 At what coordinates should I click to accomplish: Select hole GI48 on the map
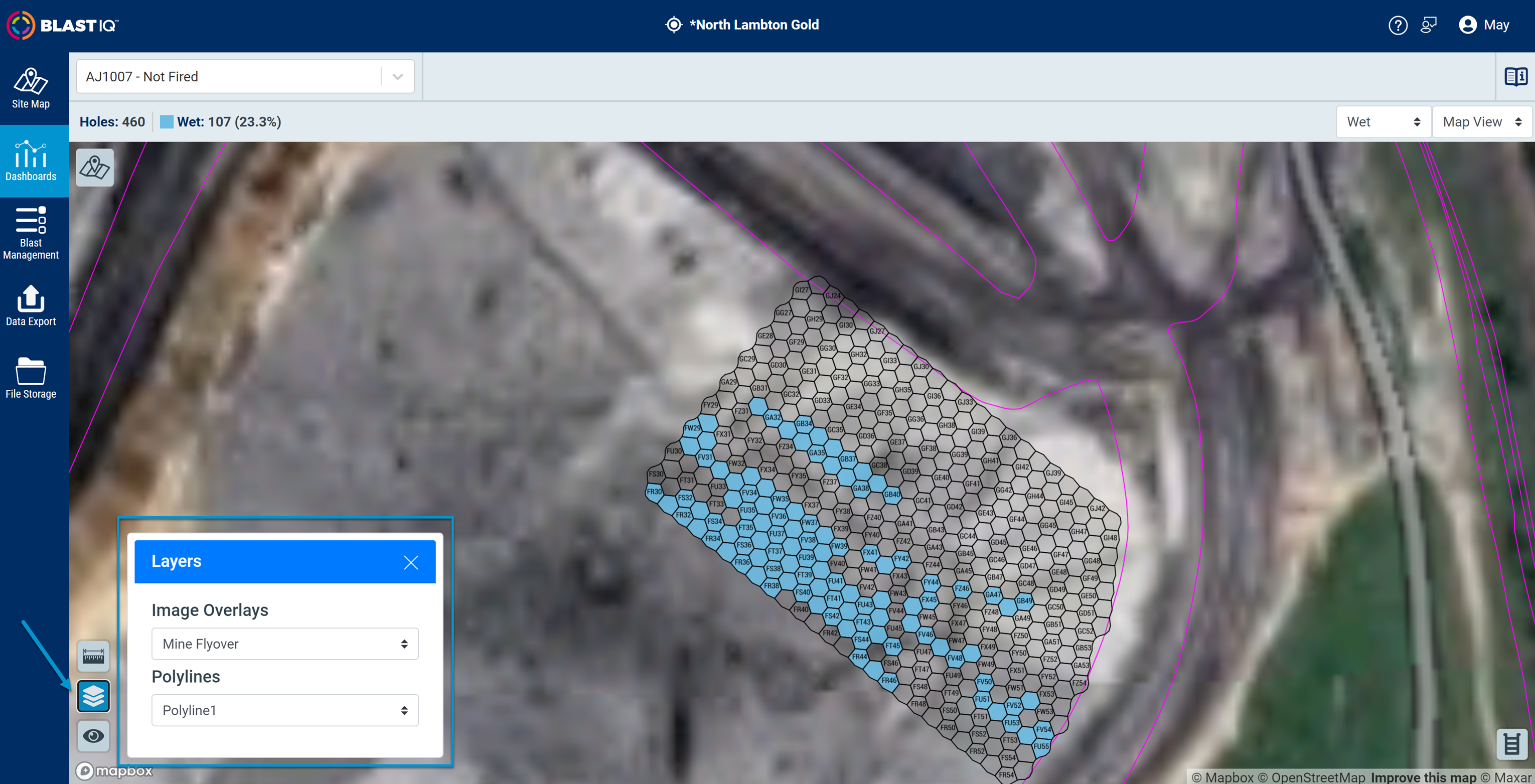(1110, 537)
